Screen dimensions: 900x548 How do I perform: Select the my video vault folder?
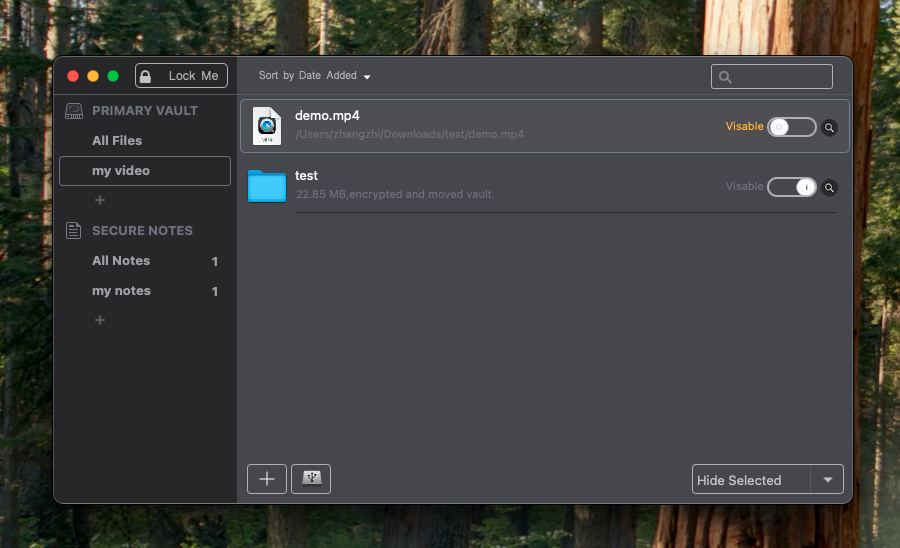click(145, 171)
